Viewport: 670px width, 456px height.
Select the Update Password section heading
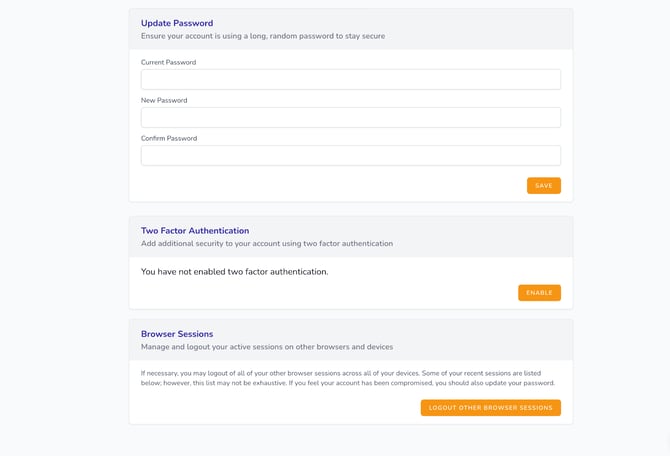click(x=177, y=23)
